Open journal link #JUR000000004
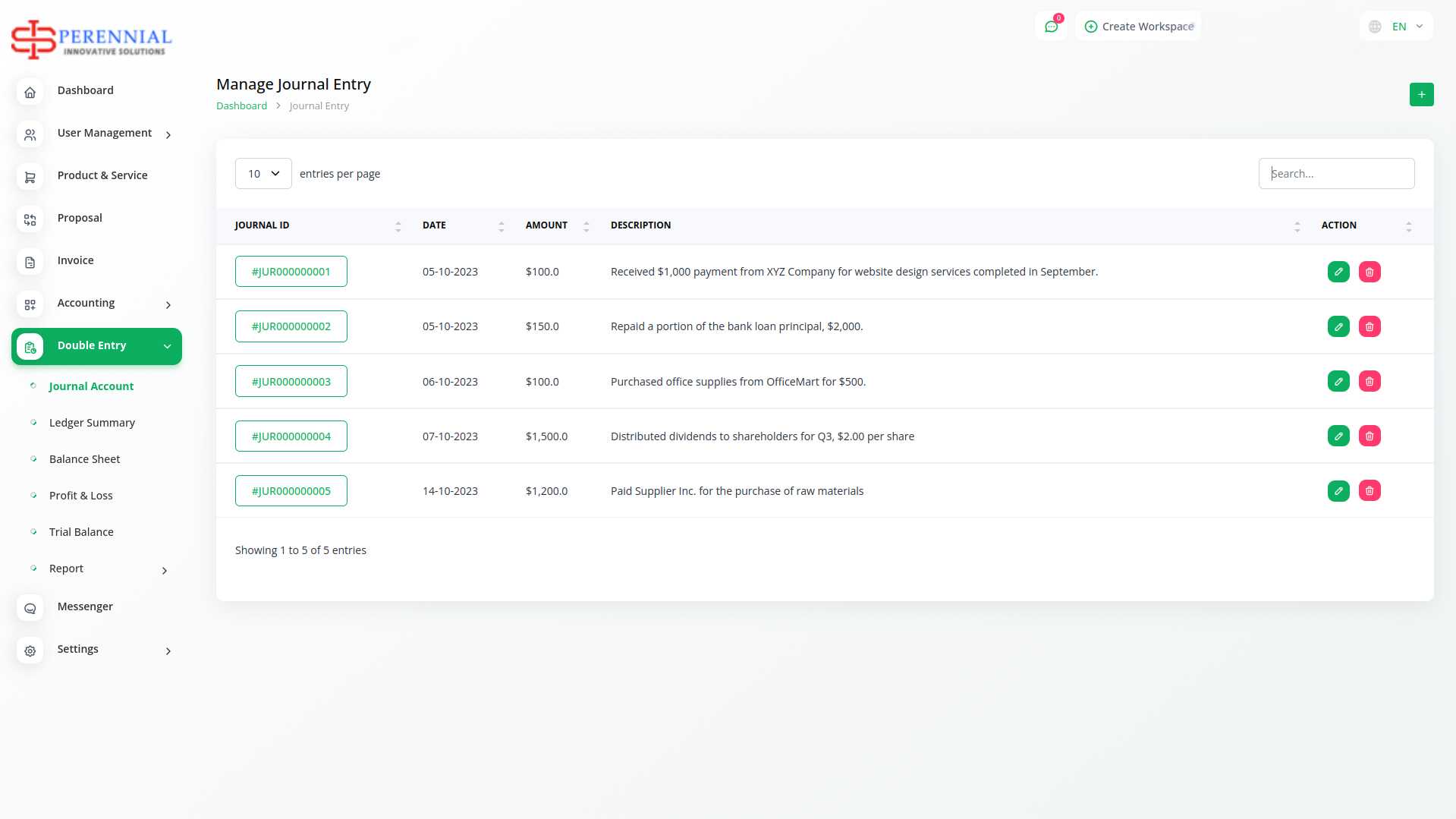1456x819 pixels. tap(291, 436)
